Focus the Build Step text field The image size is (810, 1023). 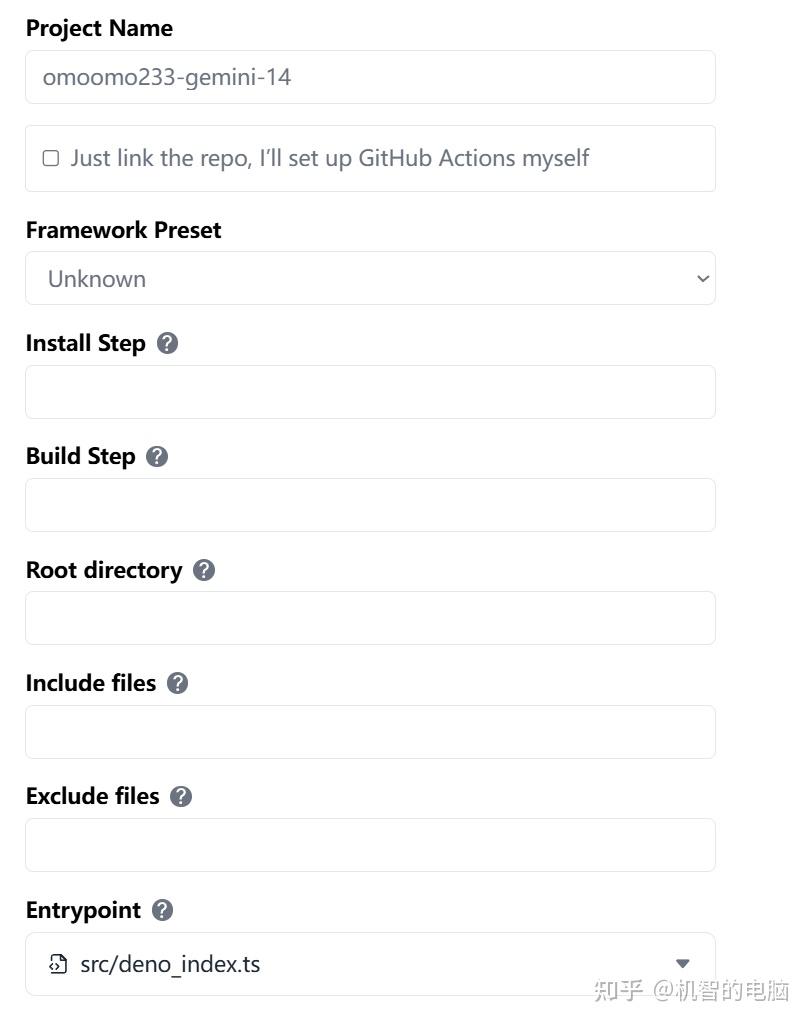click(x=370, y=505)
